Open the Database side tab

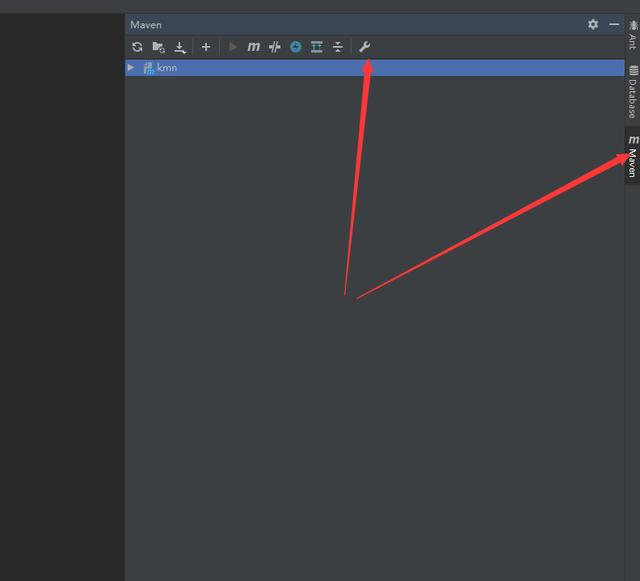click(632, 91)
